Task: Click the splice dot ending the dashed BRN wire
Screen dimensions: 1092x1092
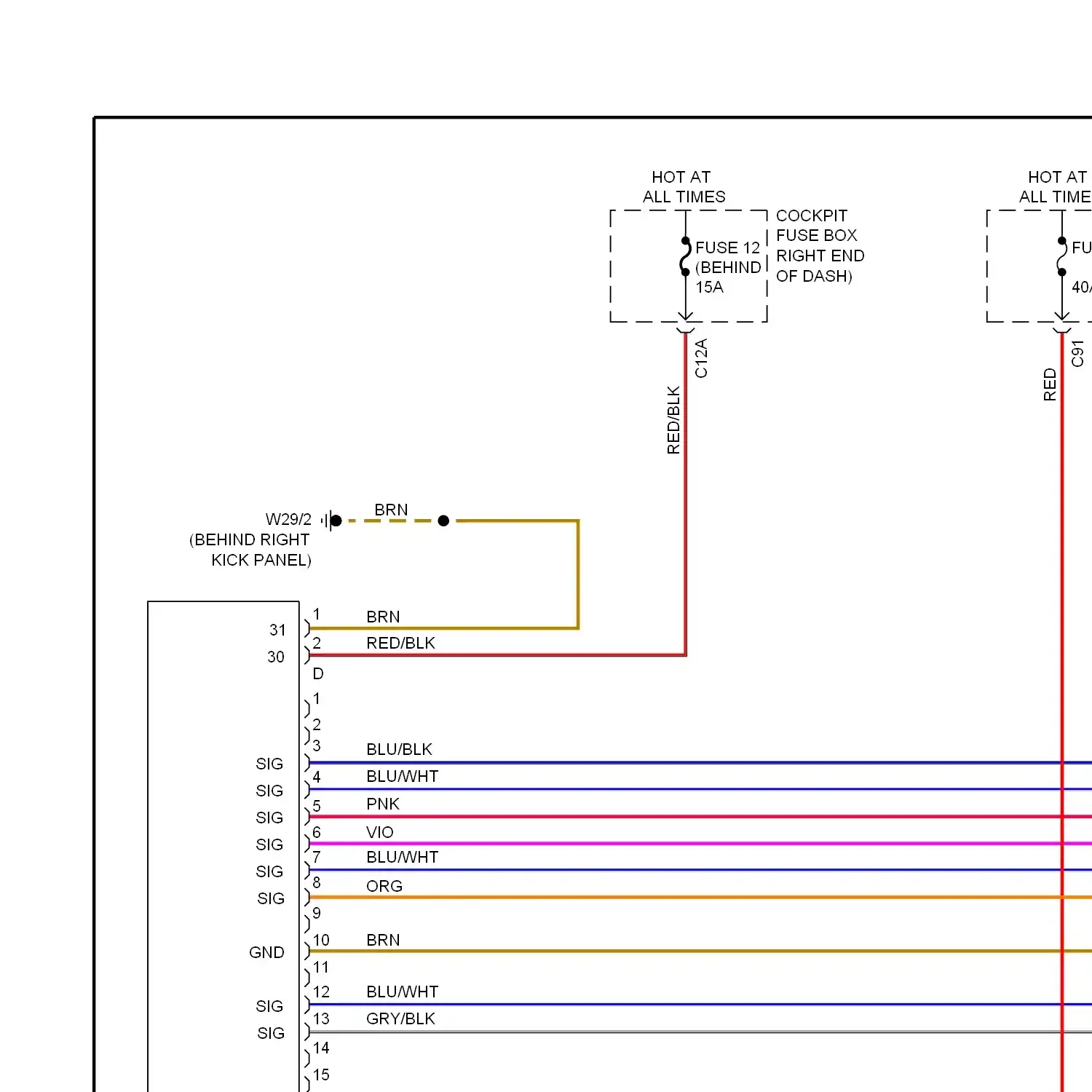Action: coord(443,521)
